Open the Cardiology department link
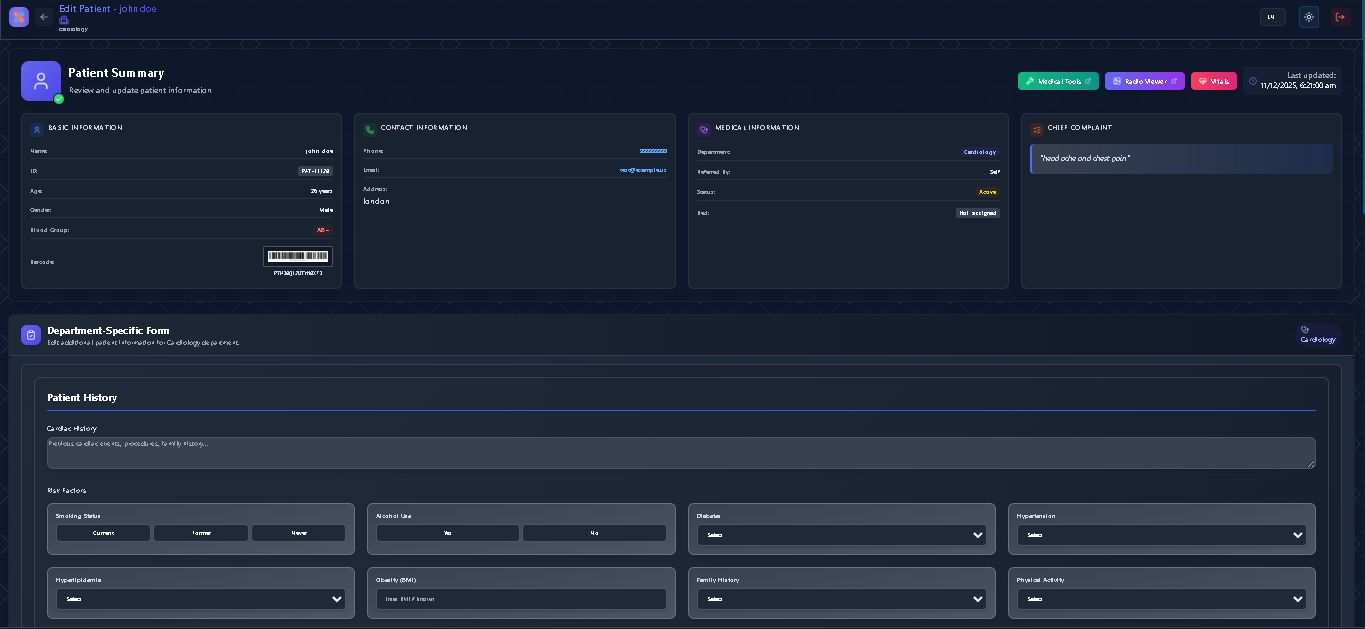This screenshot has width=1365, height=629. 979,151
